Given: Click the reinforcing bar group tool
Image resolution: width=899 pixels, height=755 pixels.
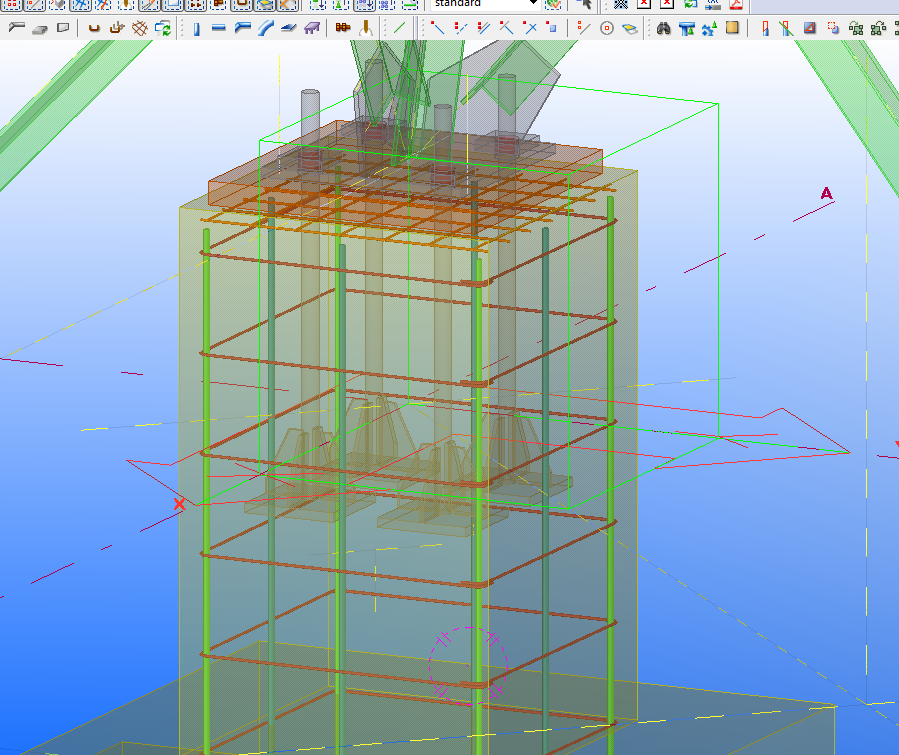Looking at the screenshot, I should [x=117, y=28].
